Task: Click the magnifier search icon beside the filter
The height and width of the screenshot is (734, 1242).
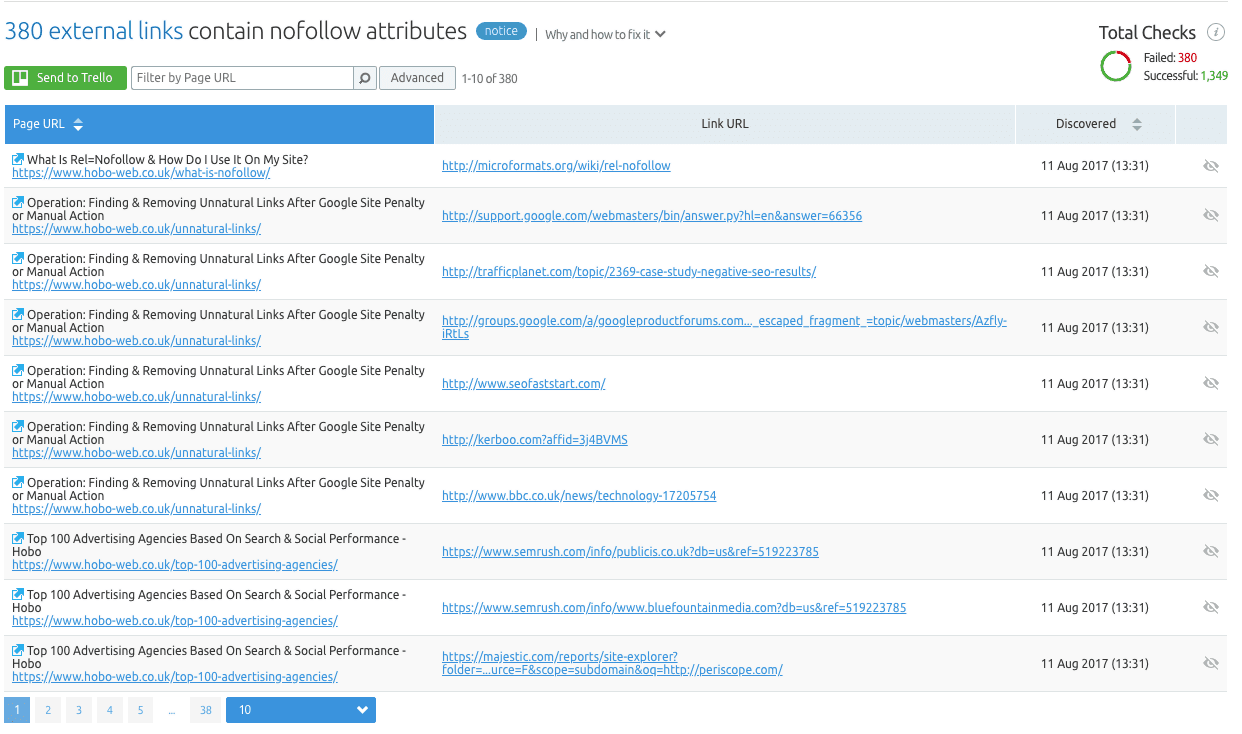Action: point(365,78)
